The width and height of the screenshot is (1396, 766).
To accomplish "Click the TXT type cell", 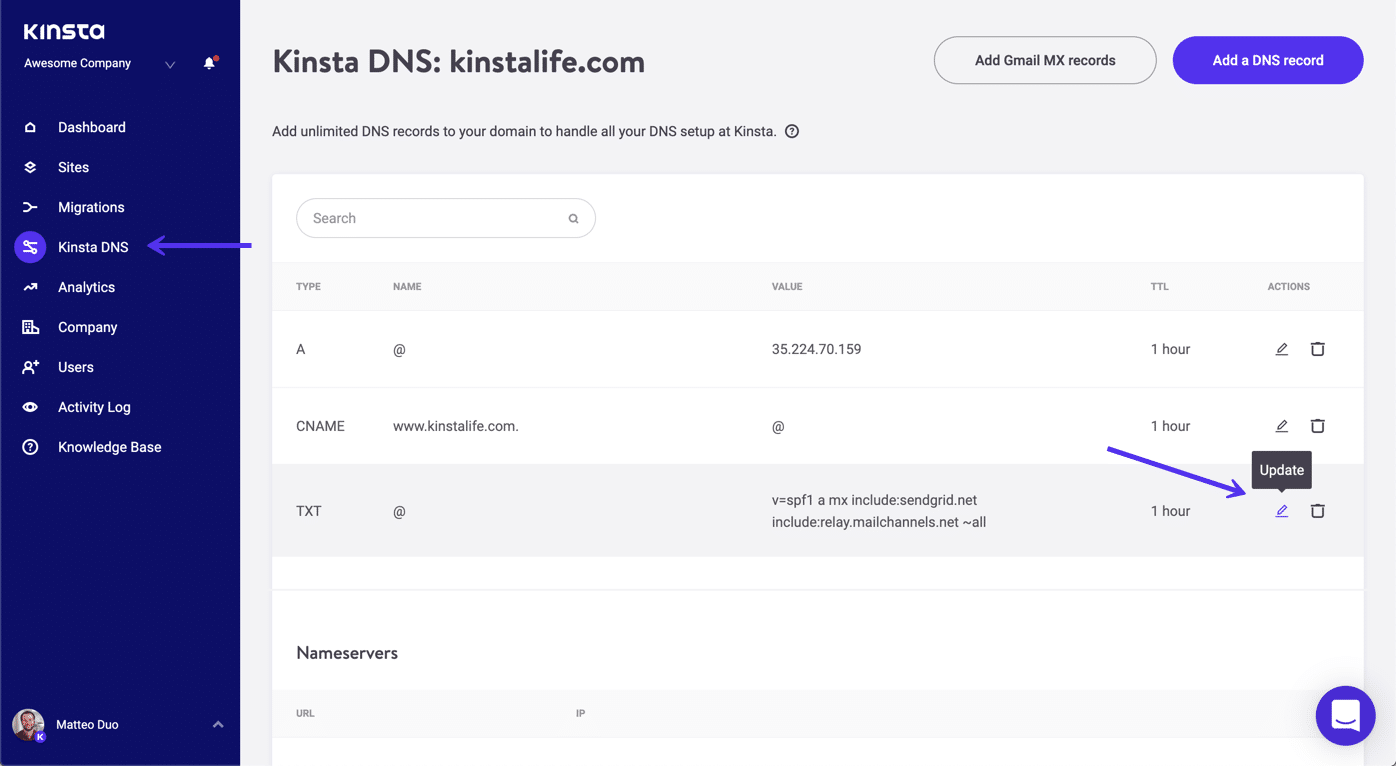I will click(x=309, y=511).
